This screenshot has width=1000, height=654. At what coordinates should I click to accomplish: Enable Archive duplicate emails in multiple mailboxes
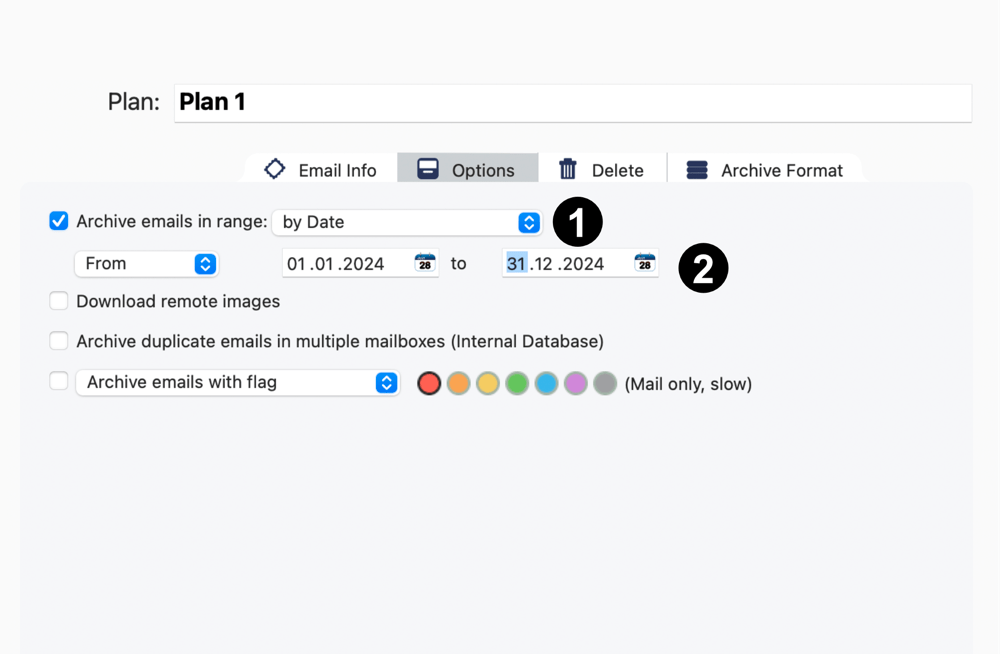tap(59, 341)
